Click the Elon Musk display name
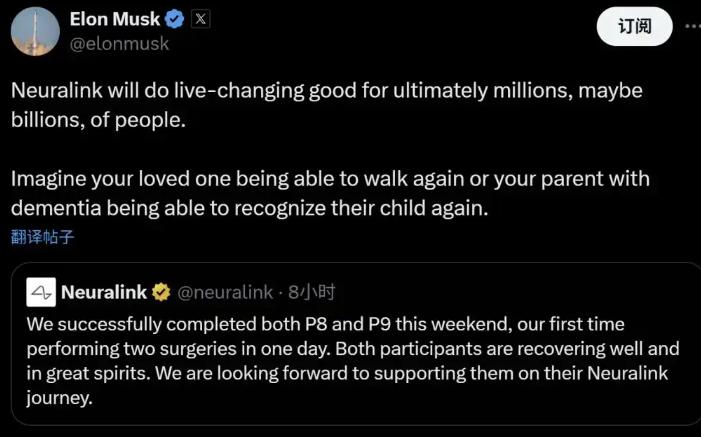This screenshot has width=701, height=437. (x=115, y=18)
